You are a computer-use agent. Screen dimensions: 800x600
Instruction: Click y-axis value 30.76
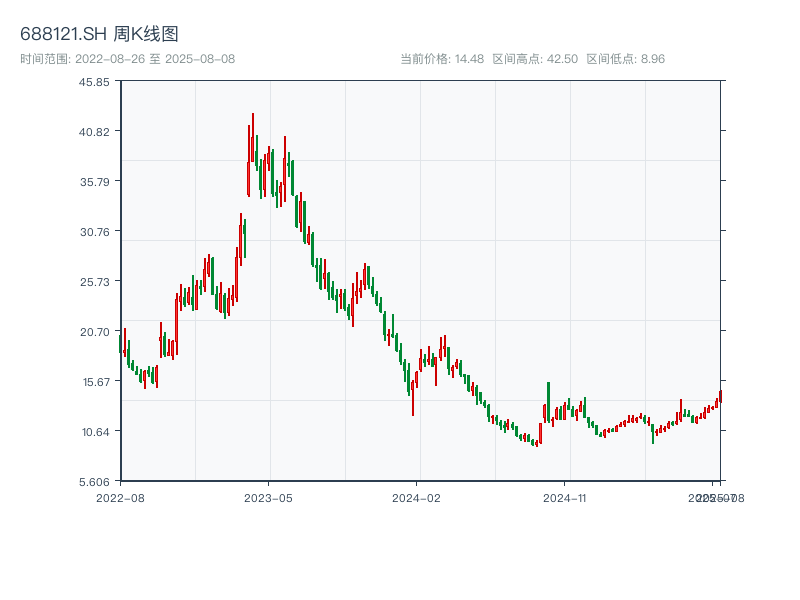click(x=94, y=232)
